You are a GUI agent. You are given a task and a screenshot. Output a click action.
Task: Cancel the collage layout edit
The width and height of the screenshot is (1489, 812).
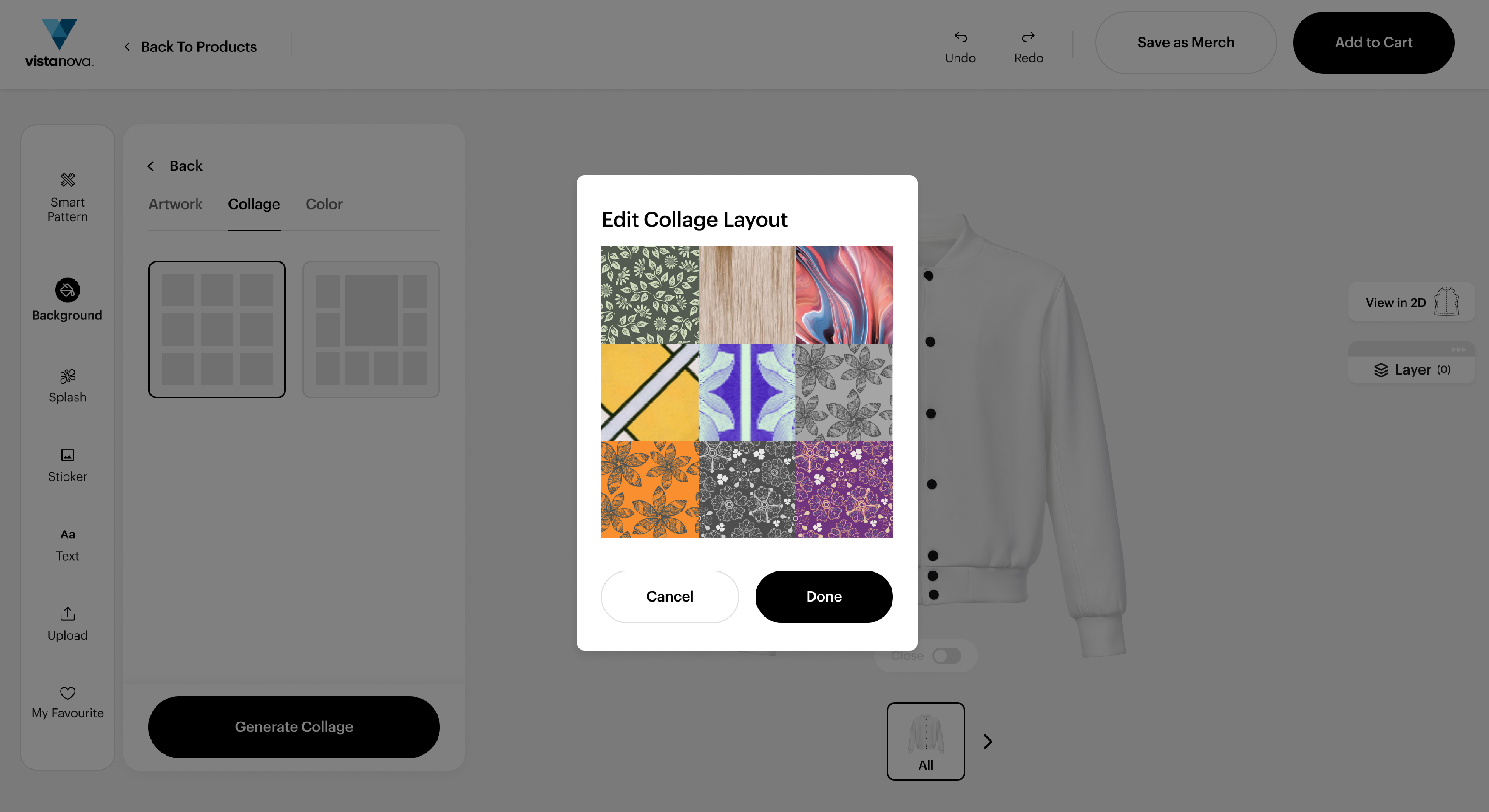click(669, 597)
